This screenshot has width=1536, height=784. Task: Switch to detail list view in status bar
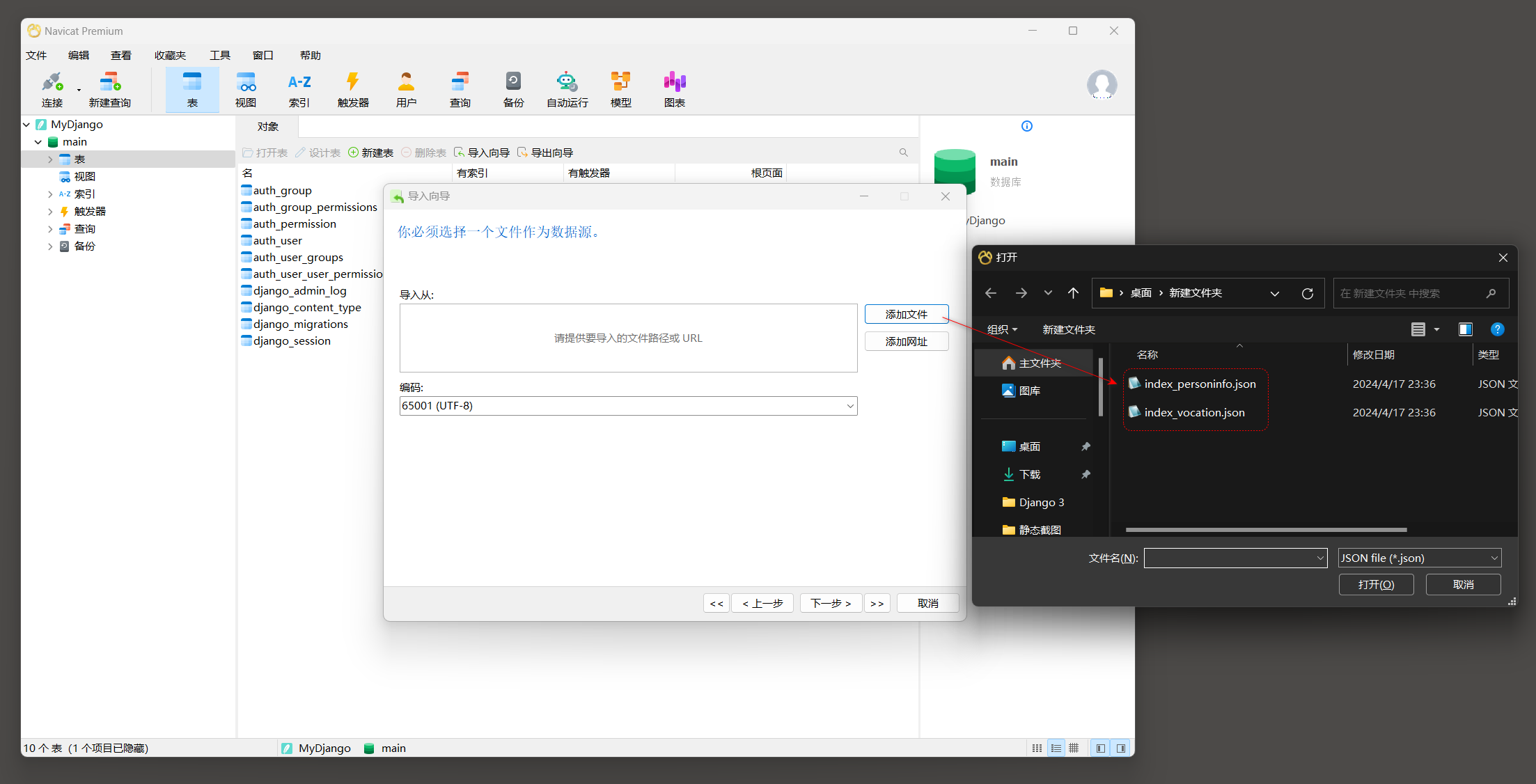click(x=1056, y=748)
